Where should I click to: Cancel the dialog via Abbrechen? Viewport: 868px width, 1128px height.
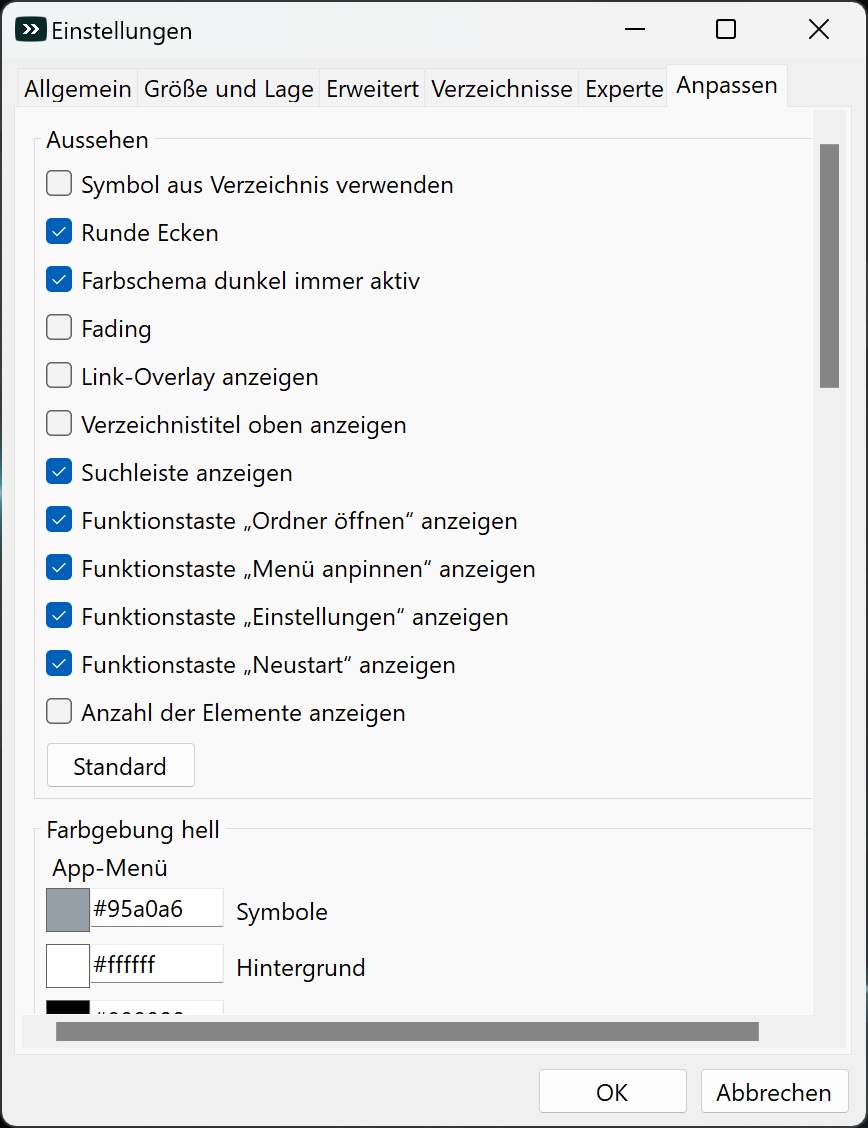pyautogui.click(x=775, y=1091)
